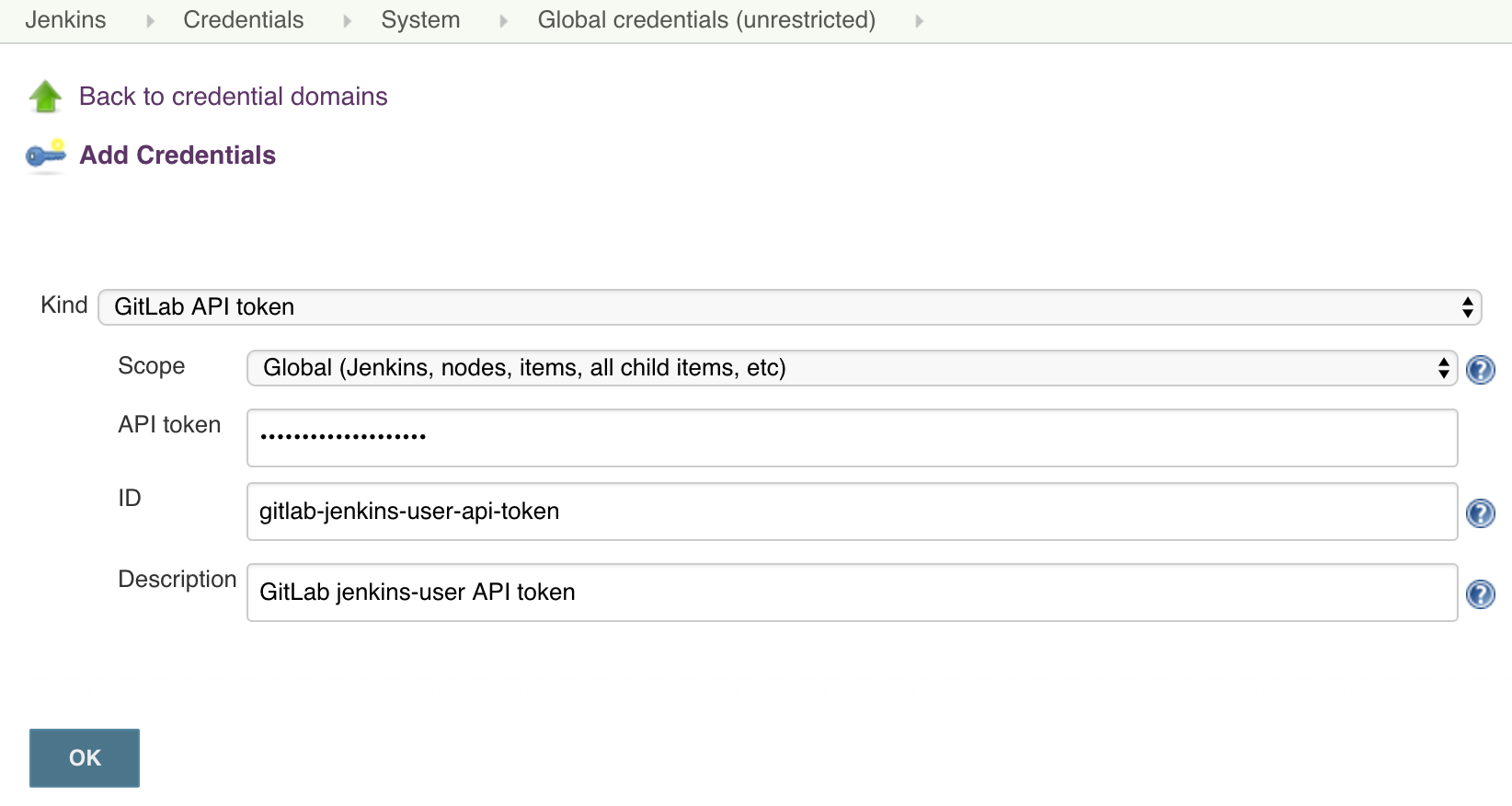1512x806 pixels.
Task: Expand the breadcrumb arrow after Jenkins
Action: click(150, 21)
